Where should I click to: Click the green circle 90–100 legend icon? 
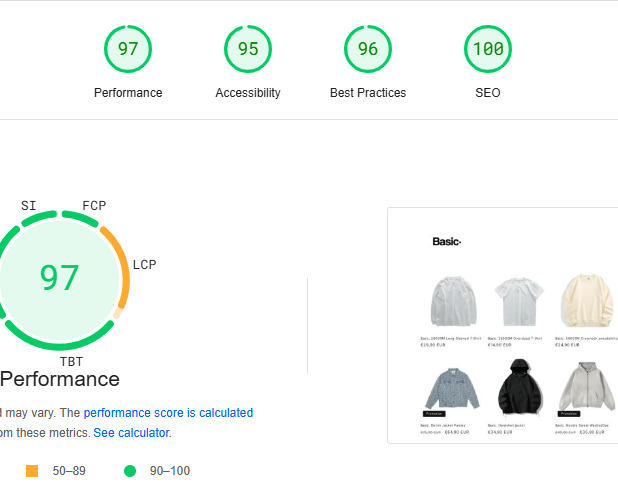tap(129, 470)
